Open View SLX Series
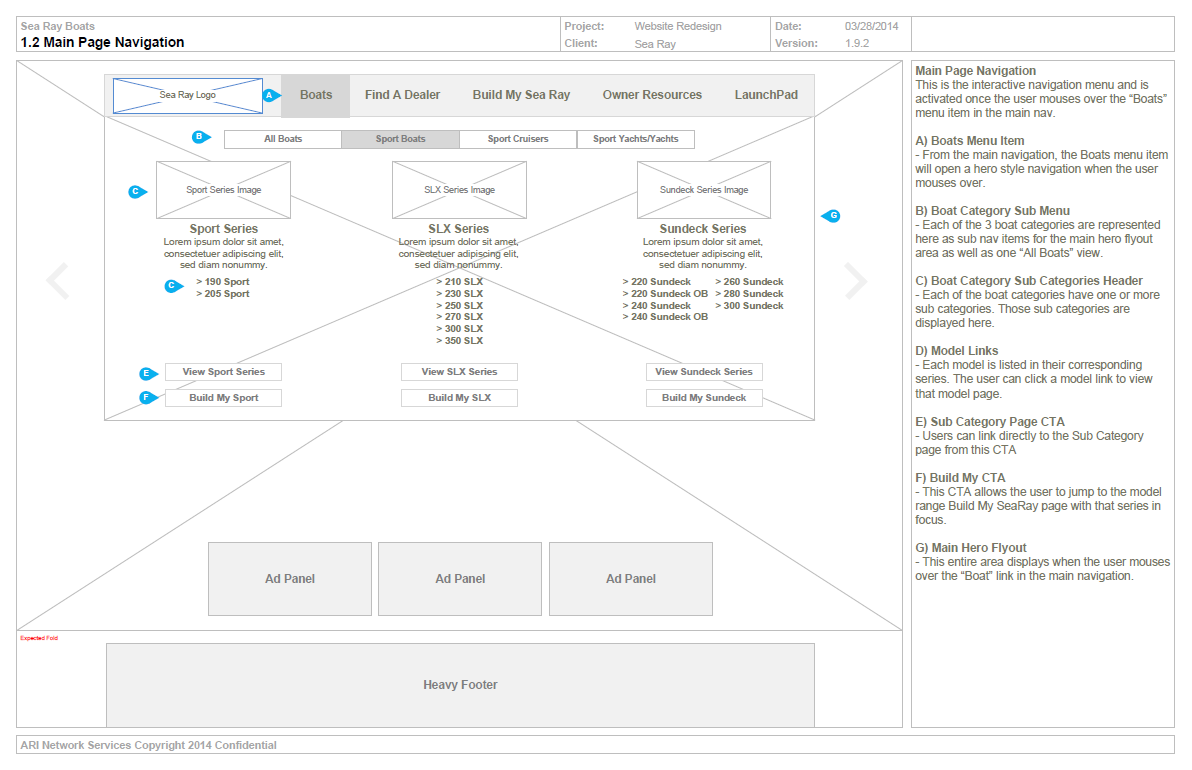This screenshot has height=770, width=1192. [x=459, y=372]
